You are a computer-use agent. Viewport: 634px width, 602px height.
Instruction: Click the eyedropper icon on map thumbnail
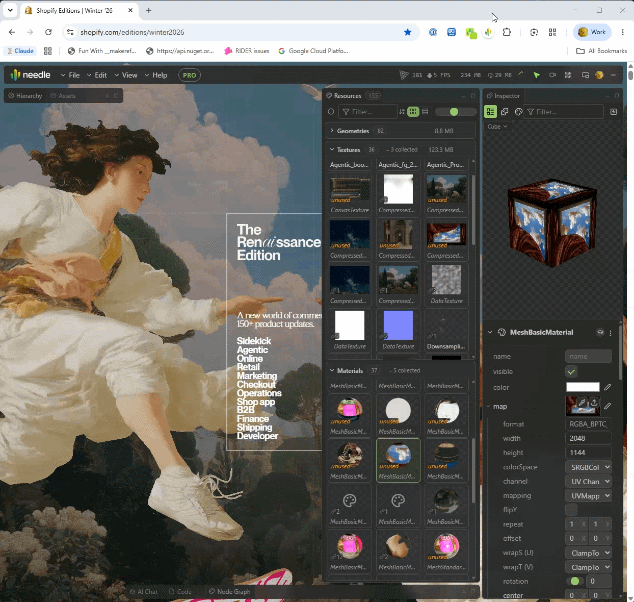(x=582, y=402)
